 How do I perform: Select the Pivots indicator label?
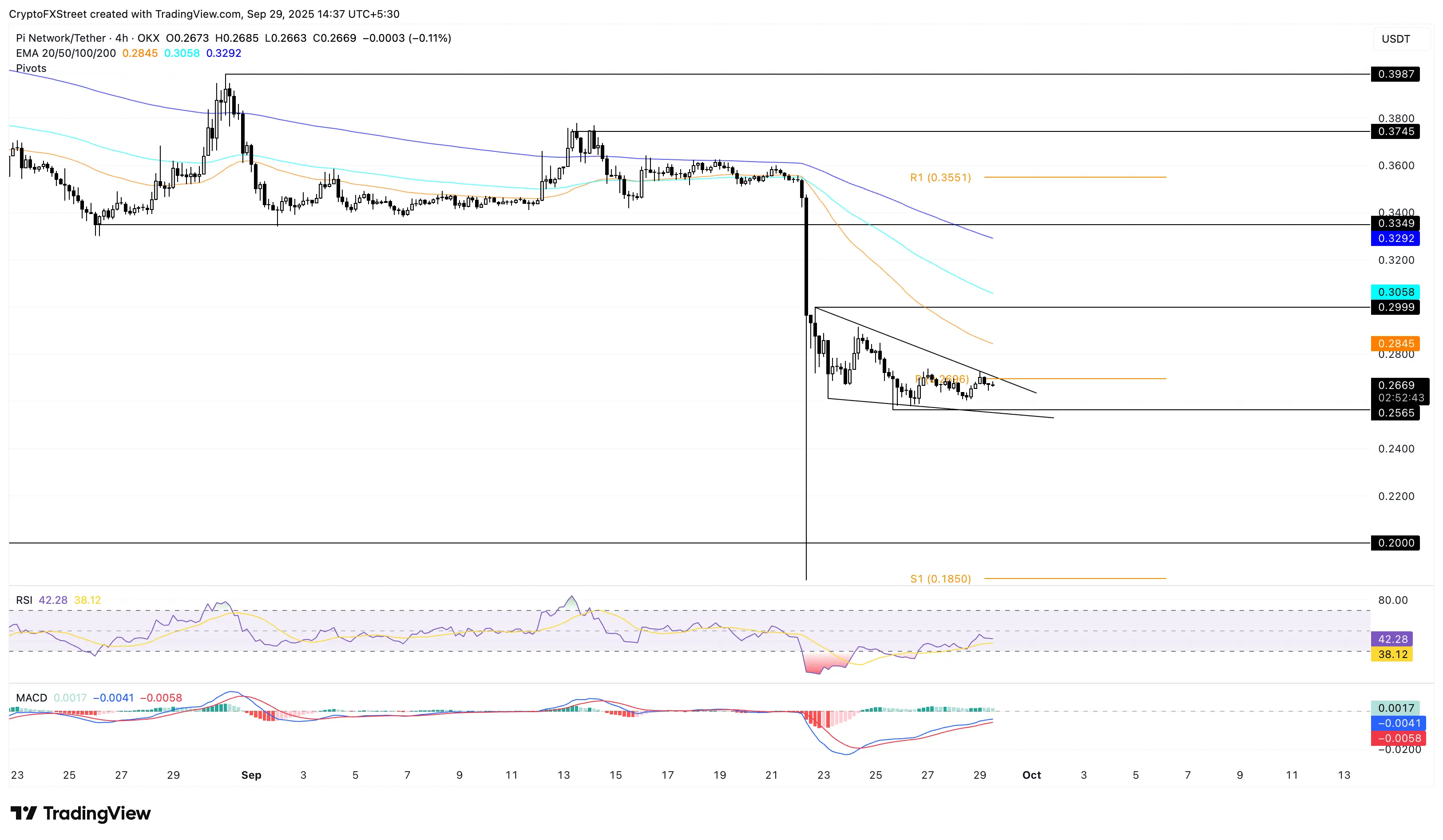click(31, 68)
